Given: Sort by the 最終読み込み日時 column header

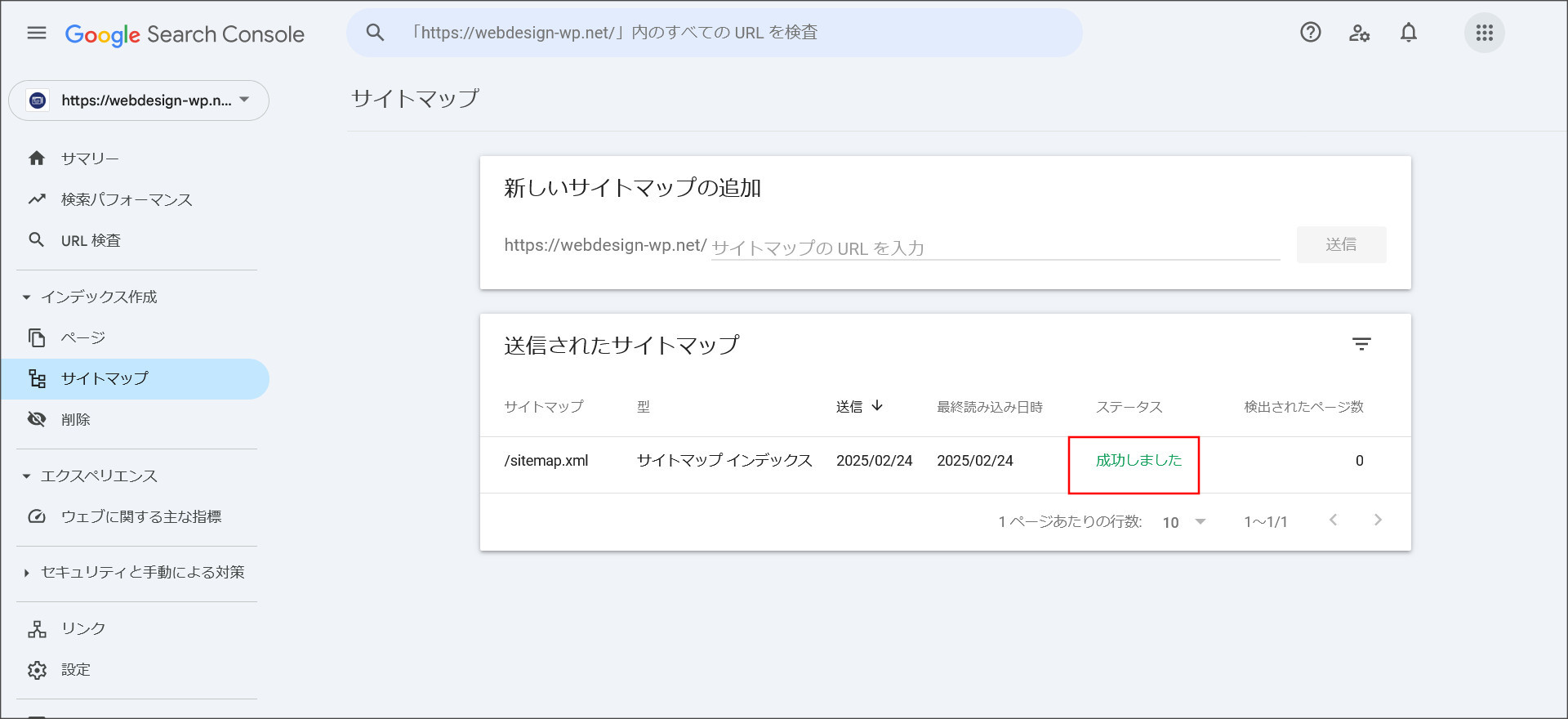Looking at the screenshot, I should point(990,406).
